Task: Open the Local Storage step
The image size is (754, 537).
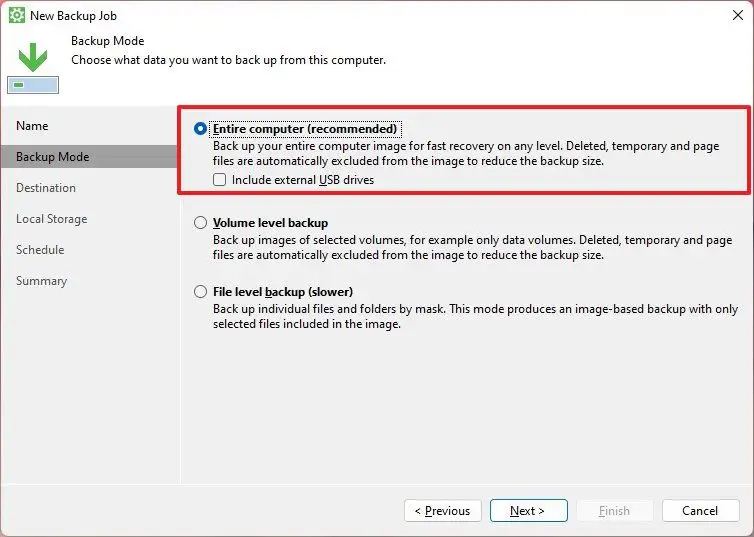Action: (51, 219)
